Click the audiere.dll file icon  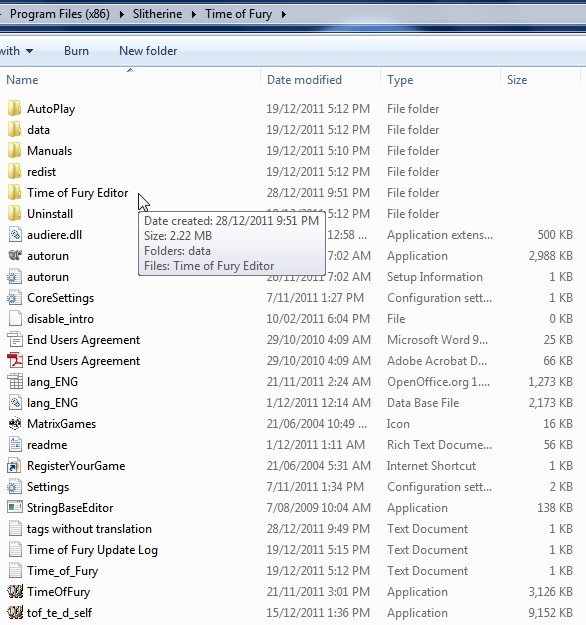coord(15,235)
